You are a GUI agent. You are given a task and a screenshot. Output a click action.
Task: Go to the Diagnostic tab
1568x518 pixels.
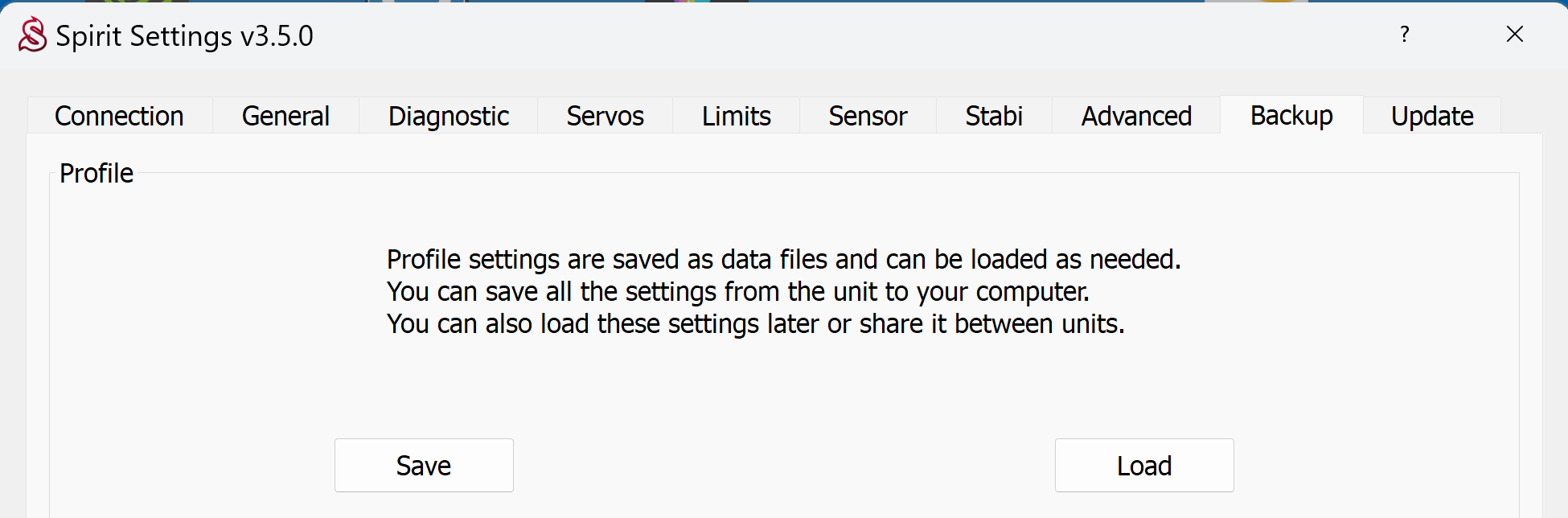tap(448, 116)
